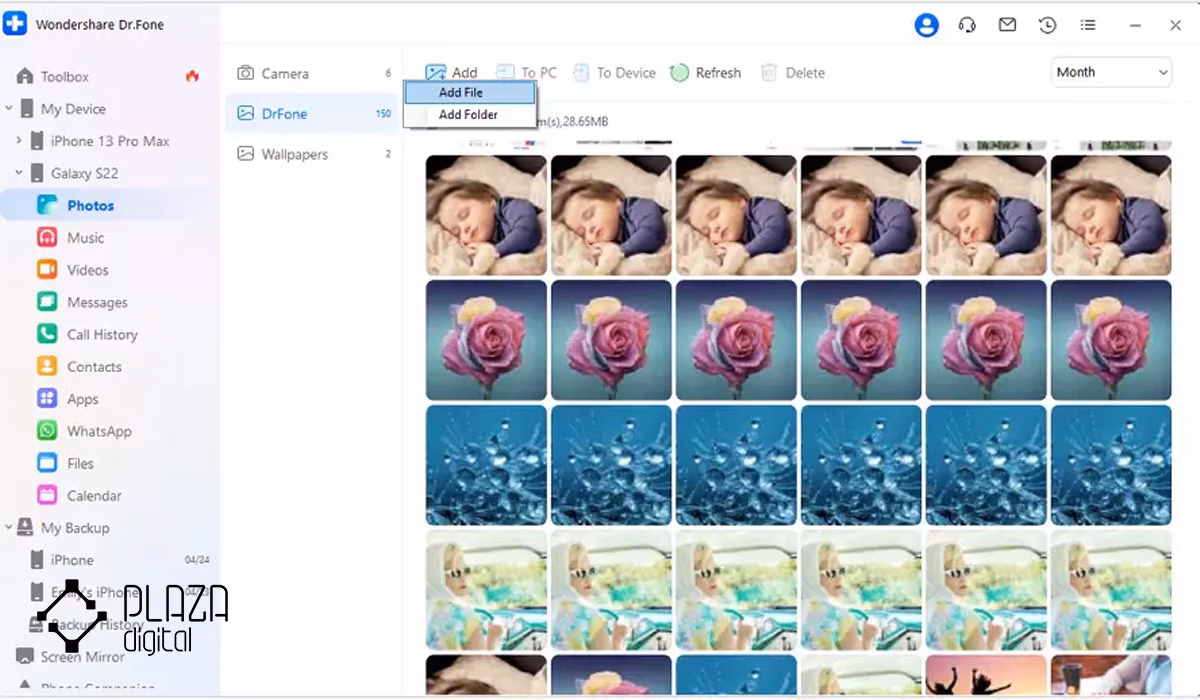Select Photos under Galaxy S22
The width and height of the screenshot is (1200, 700).
tap(90, 205)
